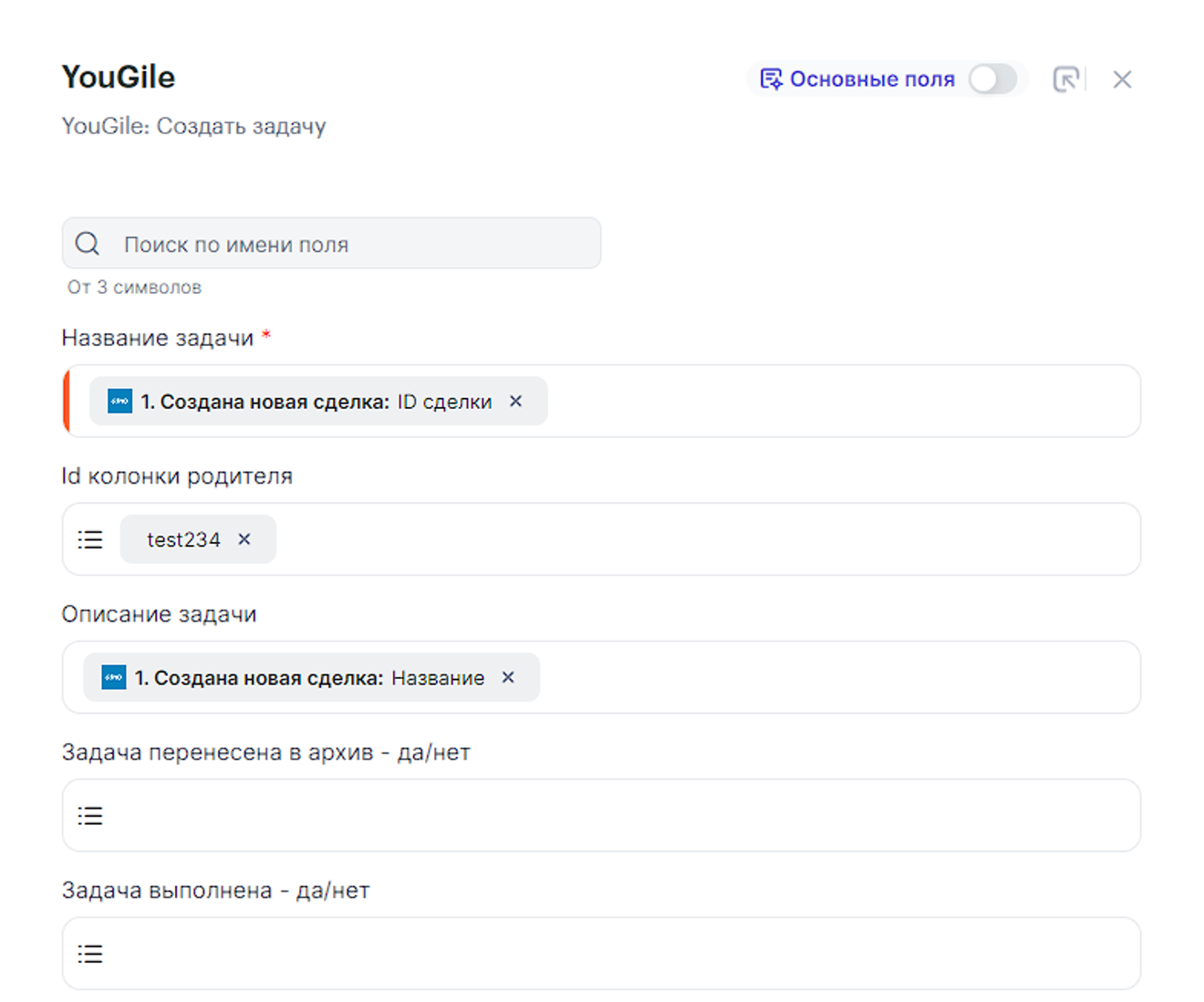Screen dimensions: 1204x1002
Task: Remove the ID сделки tag
Action: coord(516,401)
